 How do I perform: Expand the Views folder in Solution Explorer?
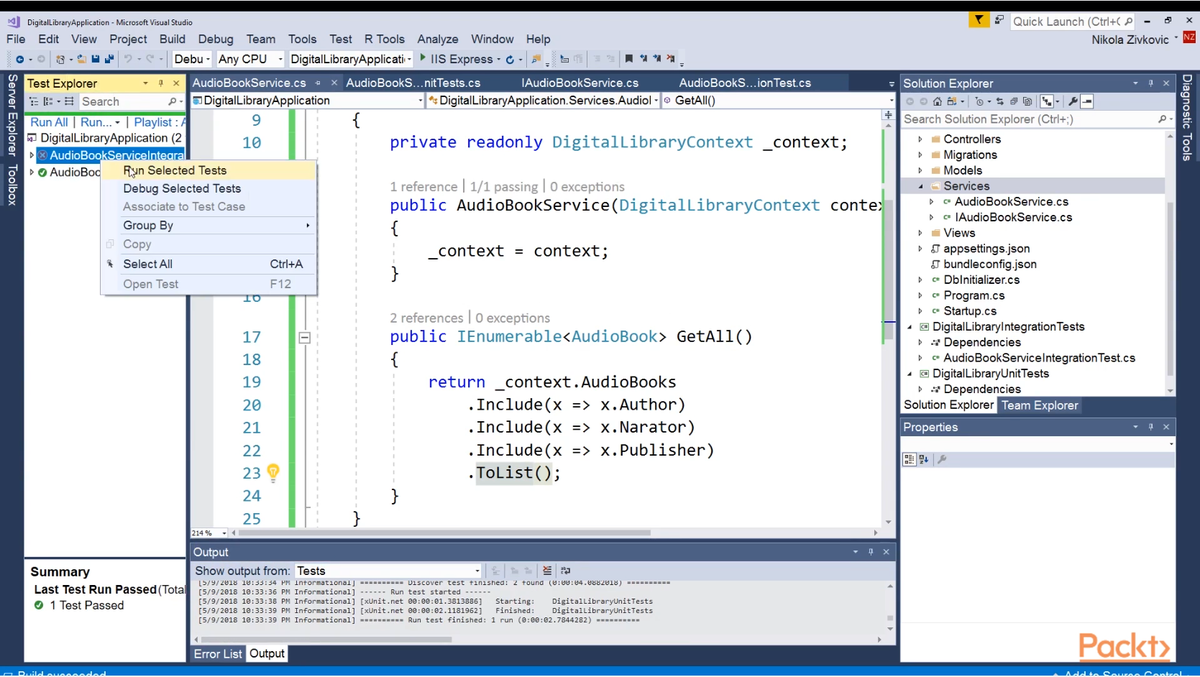point(921,233)
